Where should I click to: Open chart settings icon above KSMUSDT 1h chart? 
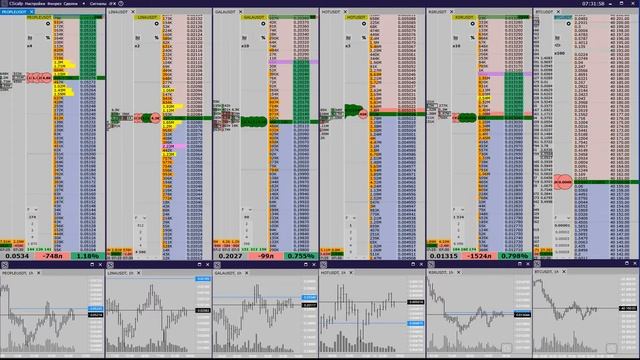(x=431, y=265)
